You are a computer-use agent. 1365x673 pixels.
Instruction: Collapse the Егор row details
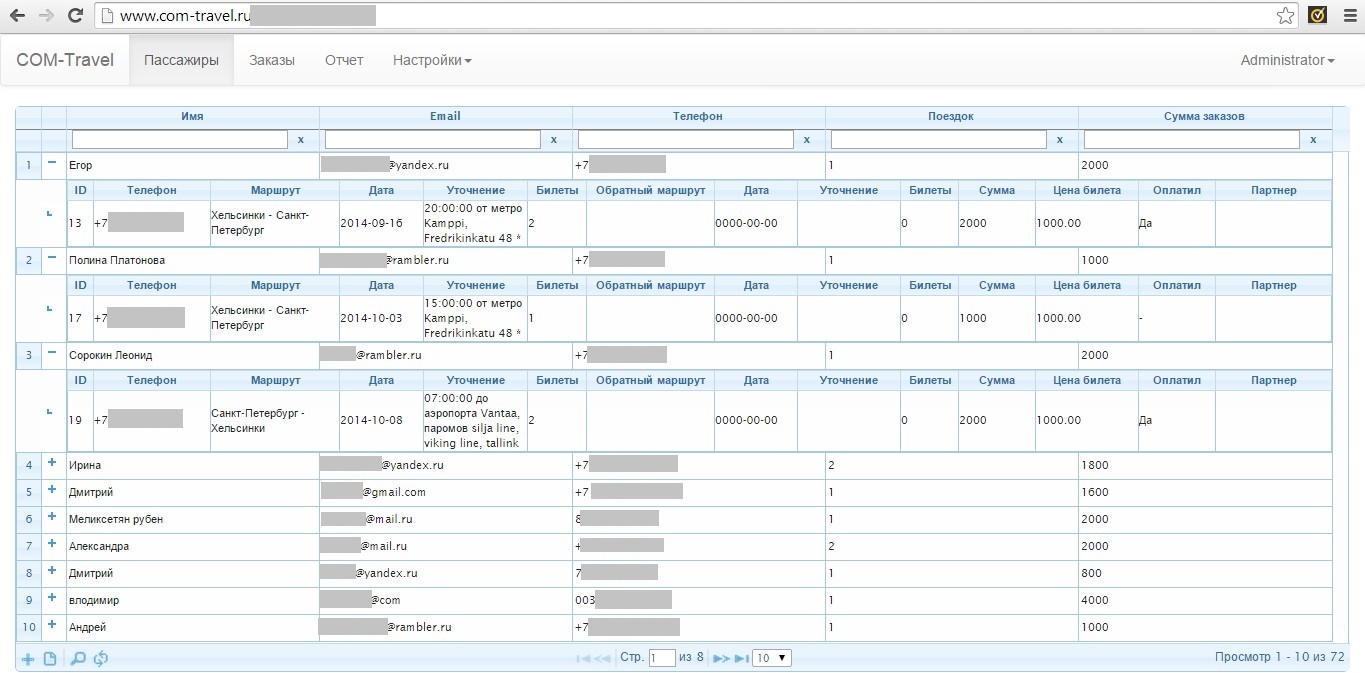(x=53, y=164)
